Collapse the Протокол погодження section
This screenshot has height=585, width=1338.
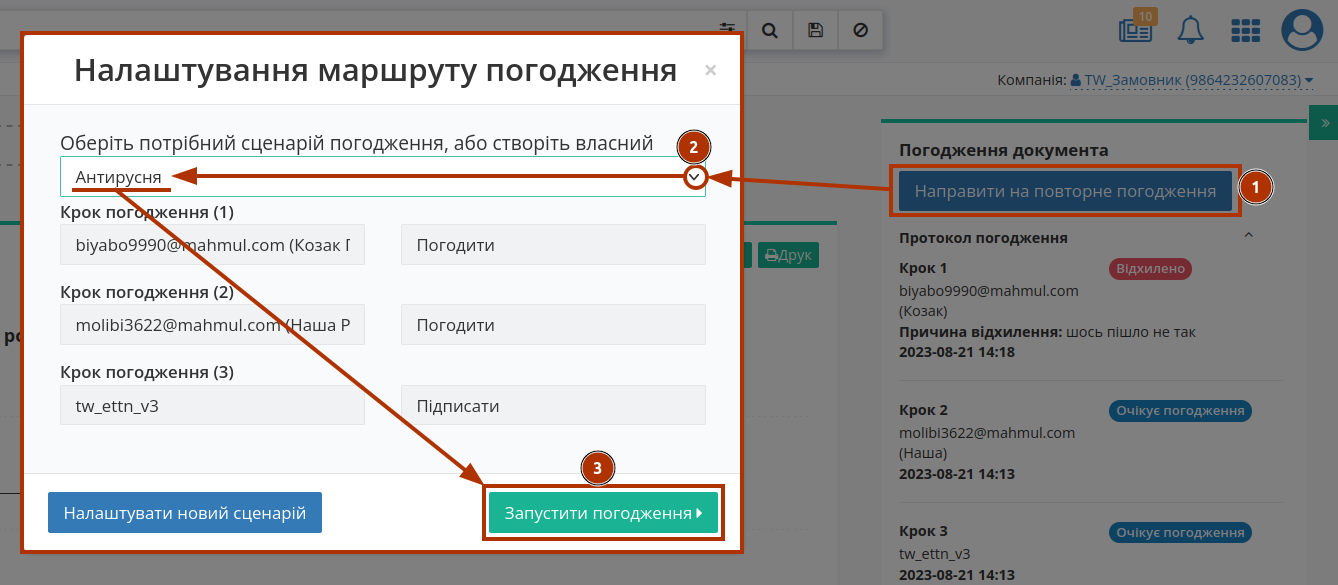1248,237
